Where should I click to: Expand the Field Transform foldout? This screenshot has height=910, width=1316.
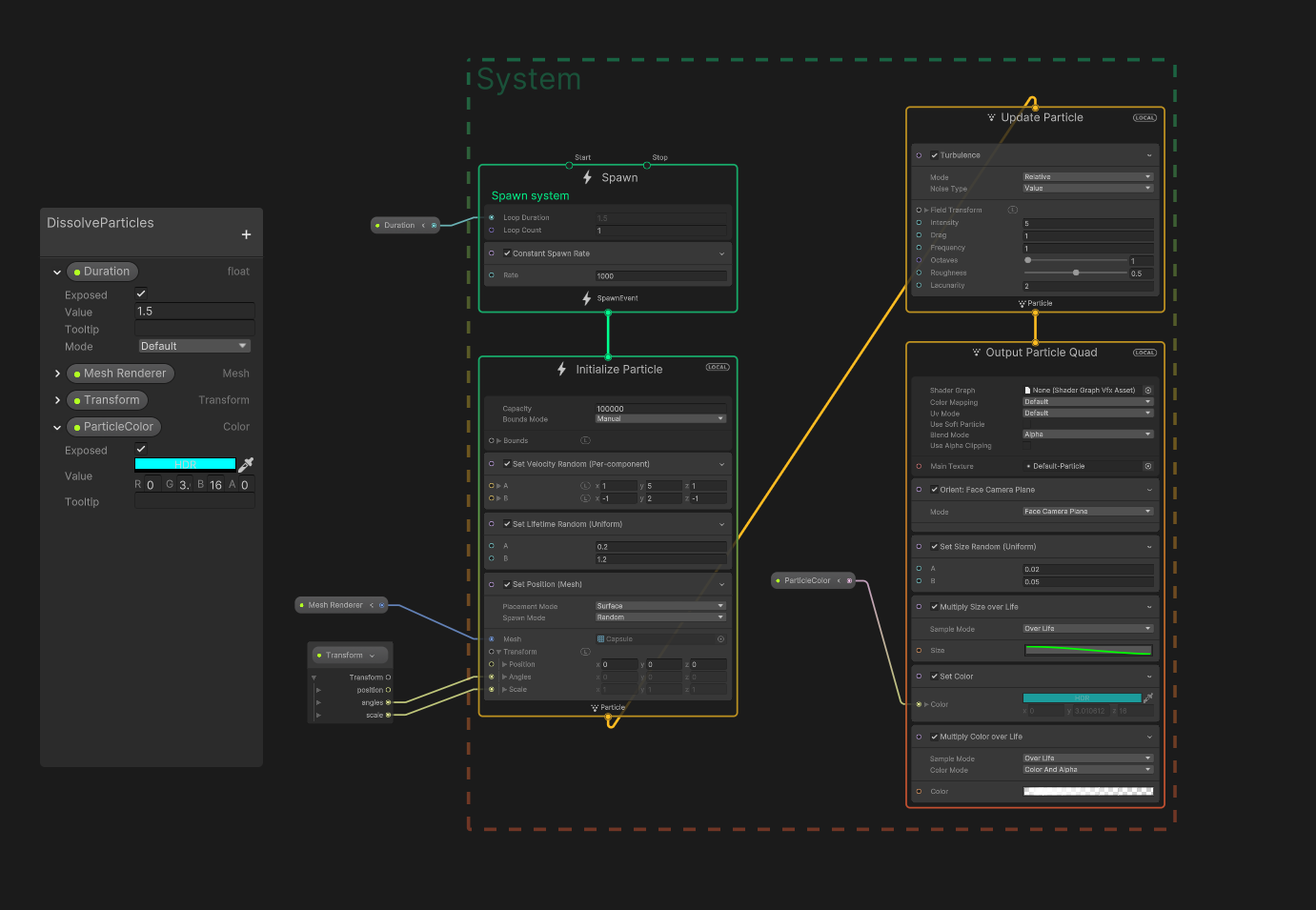pos(926,210)
